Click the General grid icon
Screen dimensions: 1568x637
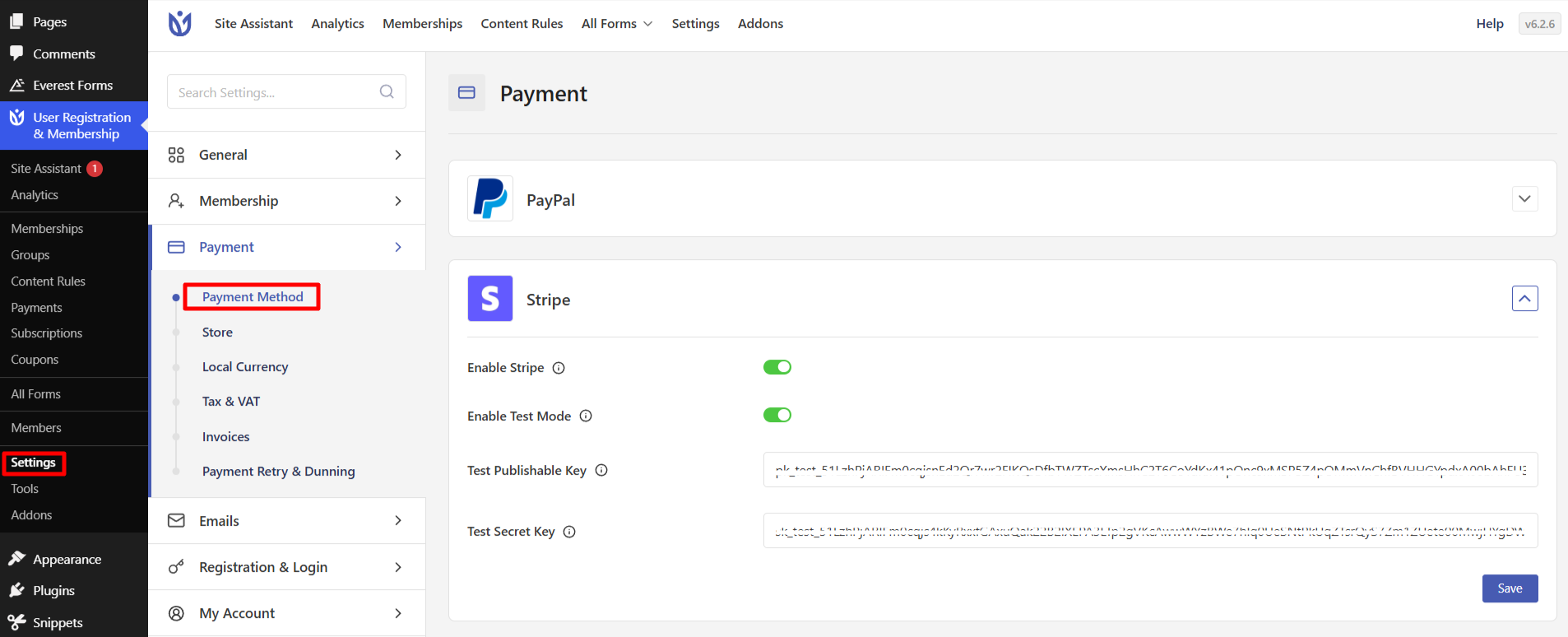(x=176, y=155)
